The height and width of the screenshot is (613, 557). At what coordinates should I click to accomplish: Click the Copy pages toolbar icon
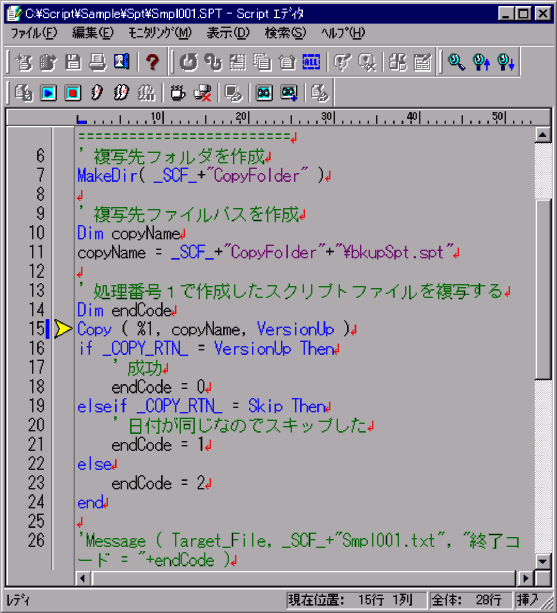coord(262,62)
